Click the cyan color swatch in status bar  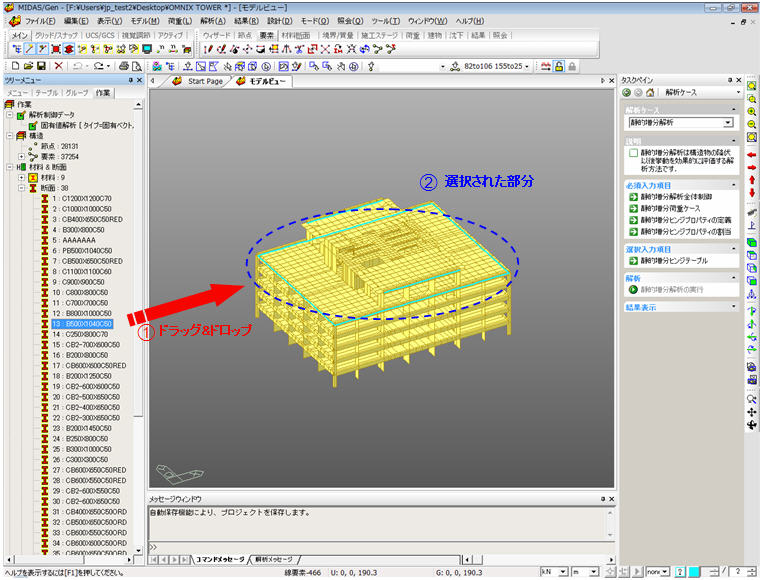[x=694, y=572]
